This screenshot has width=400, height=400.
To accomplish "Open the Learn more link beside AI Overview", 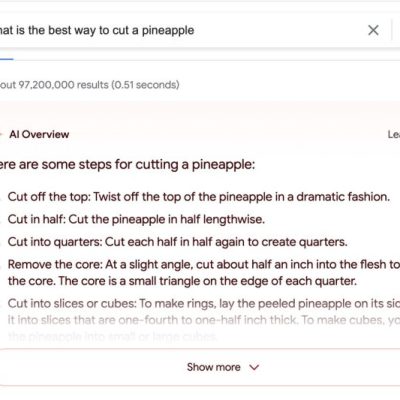I will point(394,134).
